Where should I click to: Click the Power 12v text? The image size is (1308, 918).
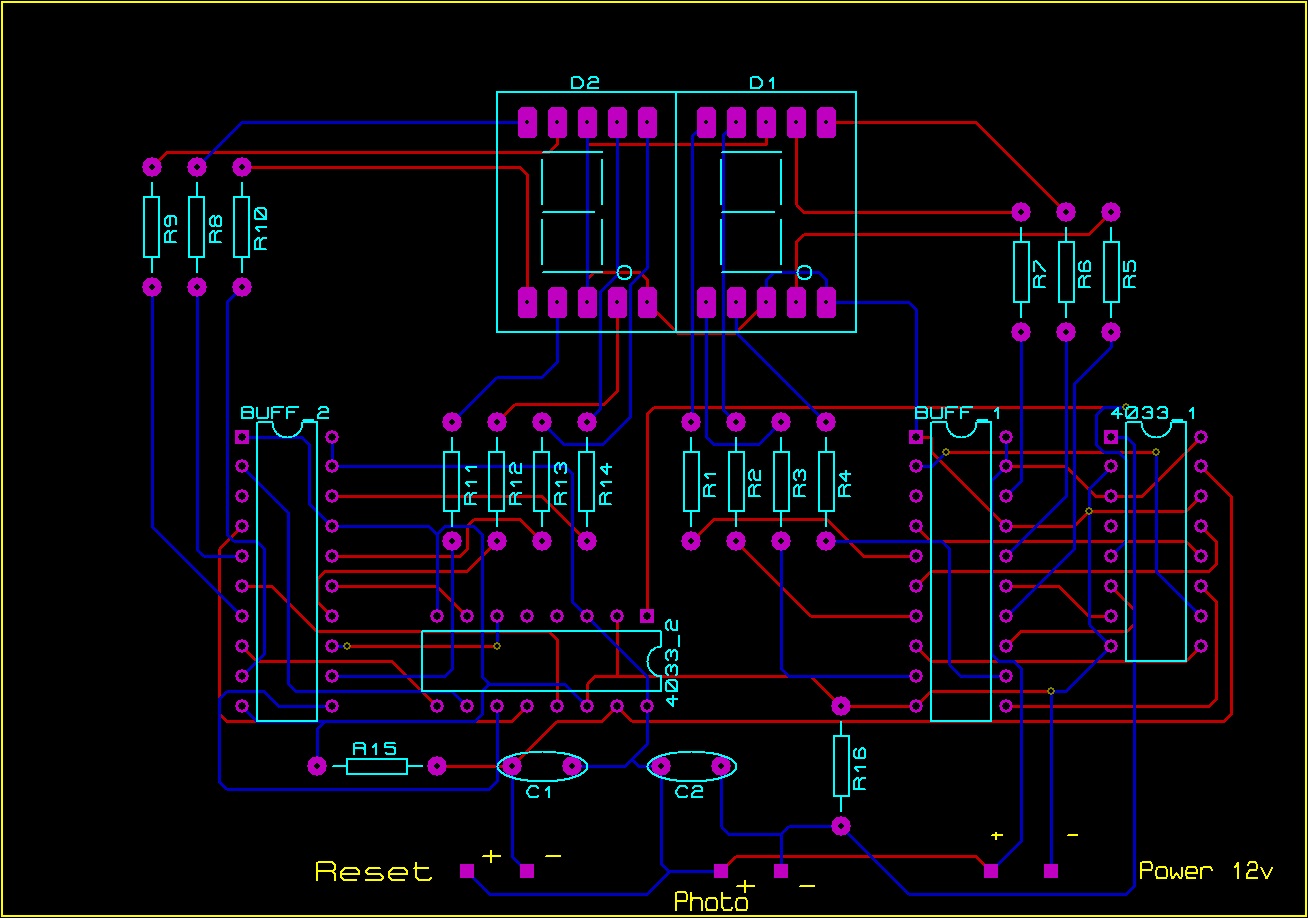point(1206,871)
